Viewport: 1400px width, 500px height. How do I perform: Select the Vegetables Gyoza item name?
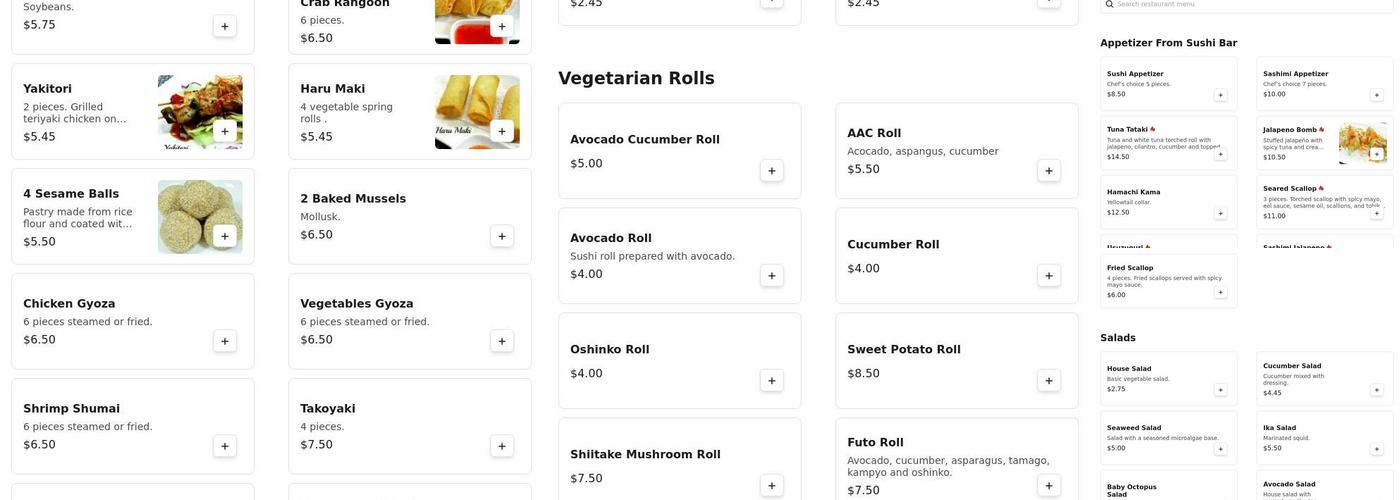[x=356, y=304]
